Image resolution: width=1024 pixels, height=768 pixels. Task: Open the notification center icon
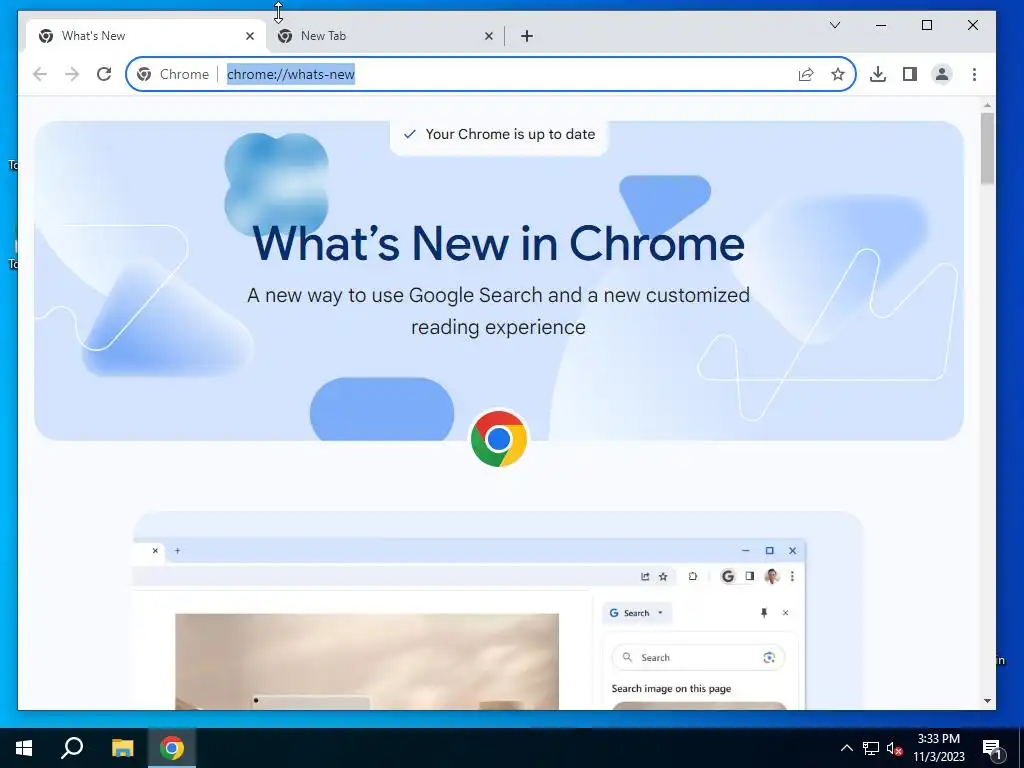point(992,748)
